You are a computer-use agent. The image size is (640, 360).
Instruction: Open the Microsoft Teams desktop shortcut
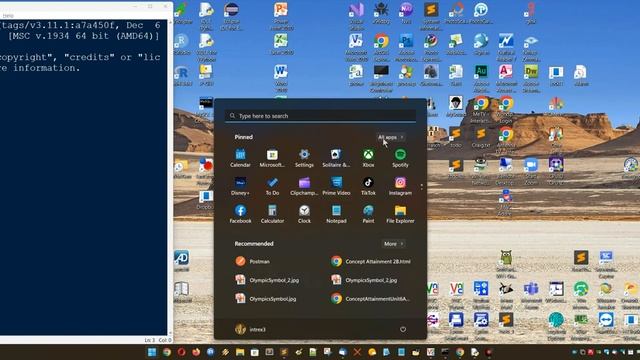(531, 294)
